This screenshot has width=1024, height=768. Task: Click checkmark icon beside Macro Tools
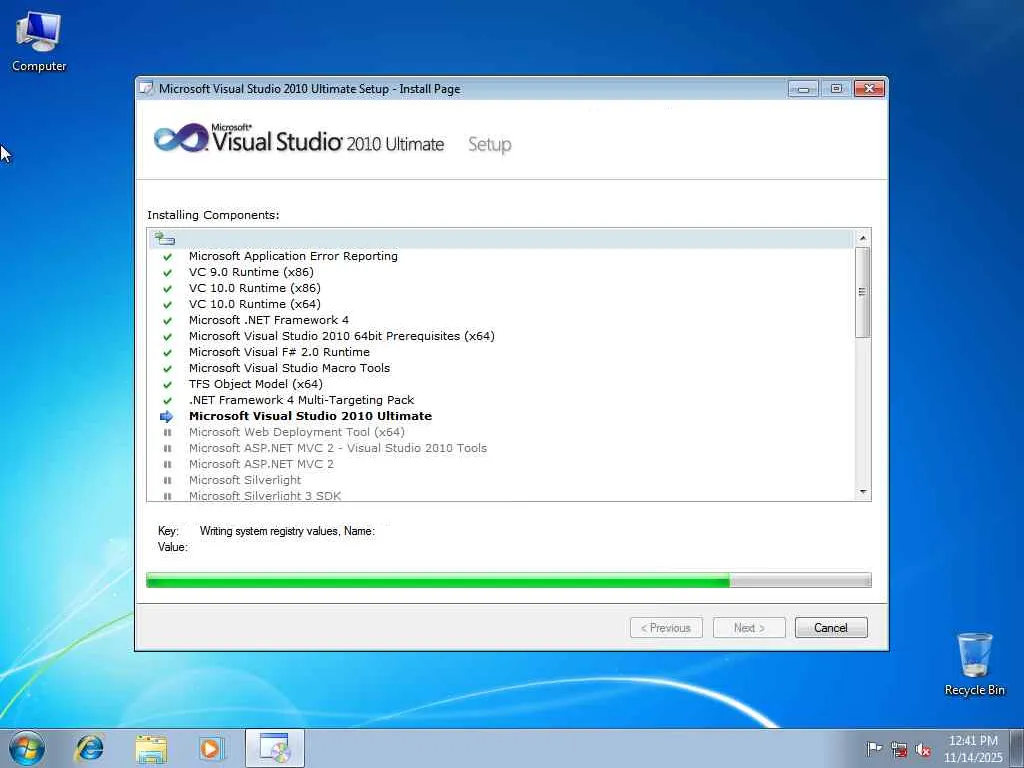point(167,368)
